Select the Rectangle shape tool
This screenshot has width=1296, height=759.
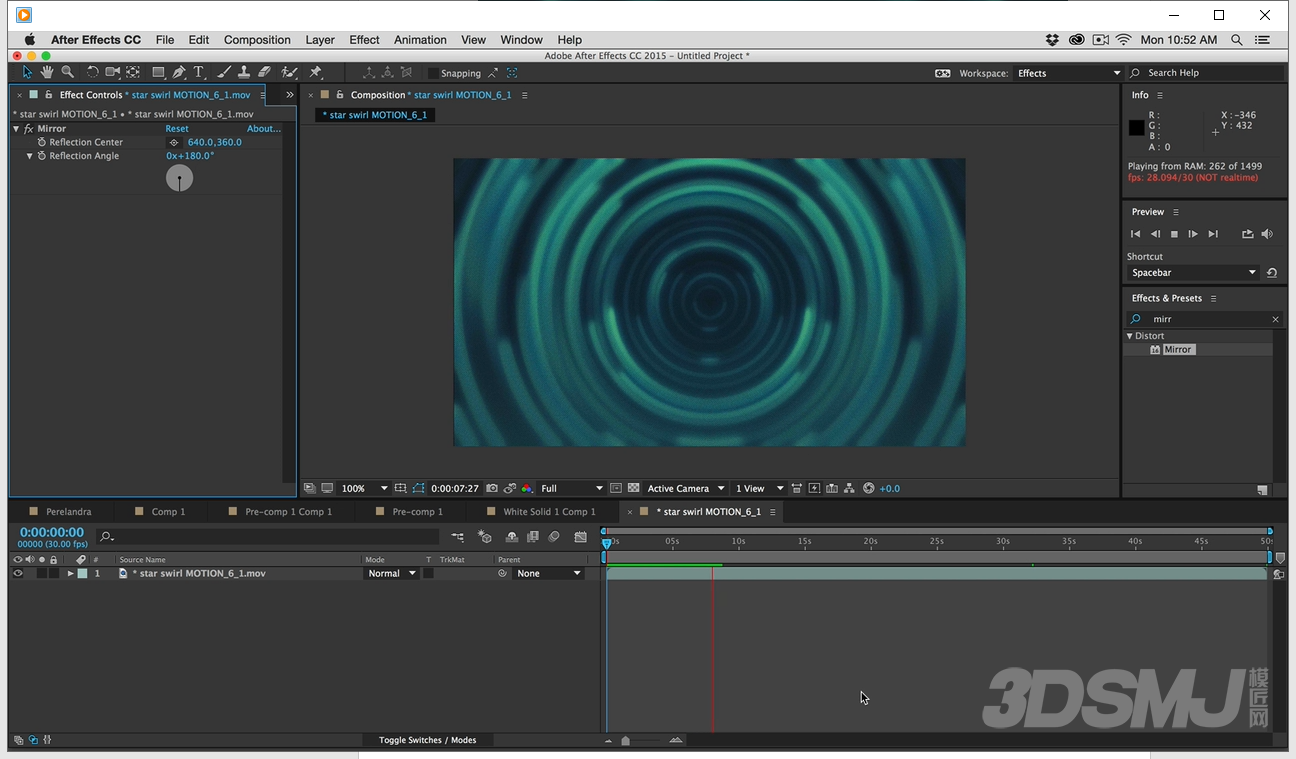pyautogui.click(x=158, y=72)
